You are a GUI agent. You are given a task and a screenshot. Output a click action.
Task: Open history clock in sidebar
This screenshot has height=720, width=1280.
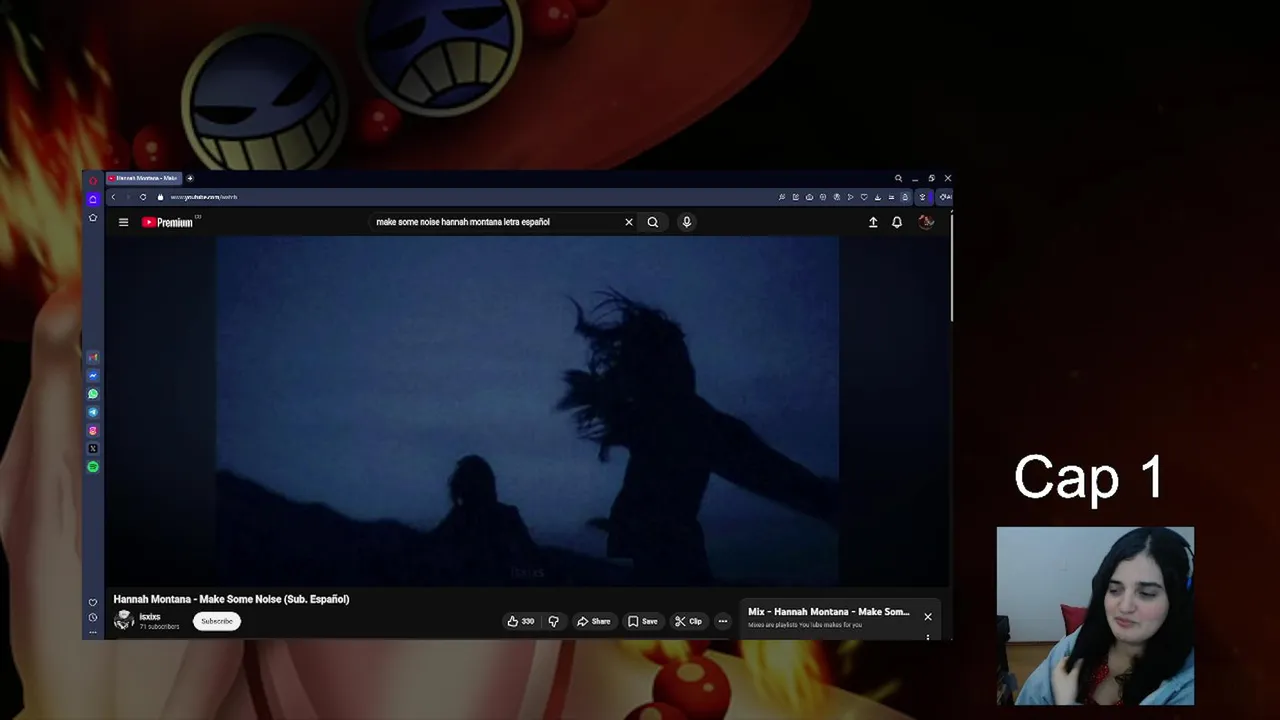click(93, 617)
